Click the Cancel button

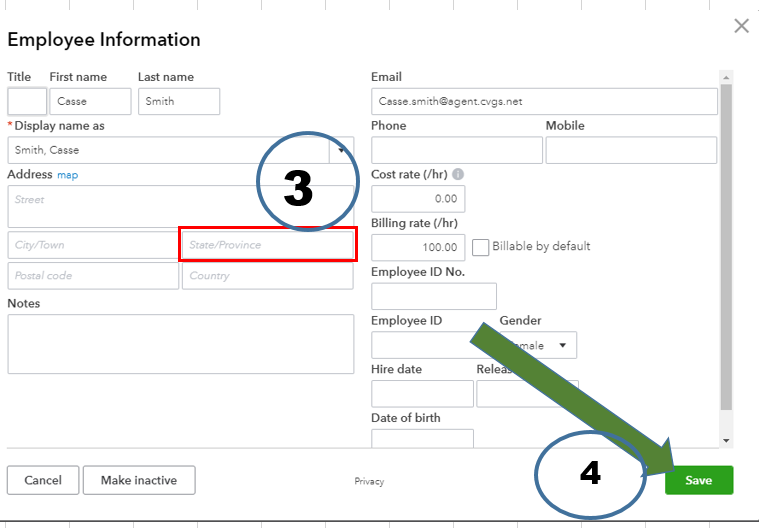(43, 480)
